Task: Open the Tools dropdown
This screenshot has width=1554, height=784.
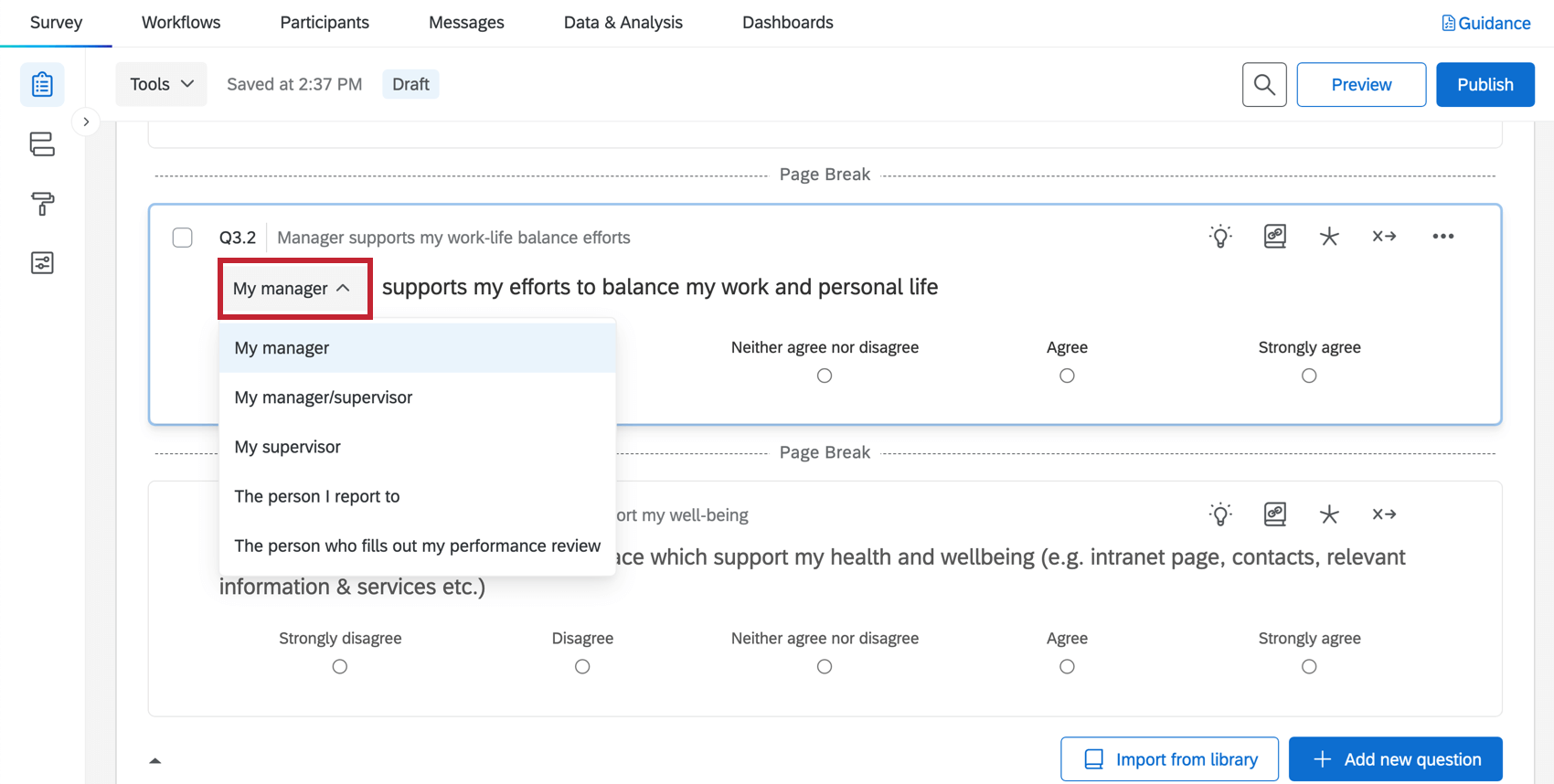Action: tap(161, 84)
